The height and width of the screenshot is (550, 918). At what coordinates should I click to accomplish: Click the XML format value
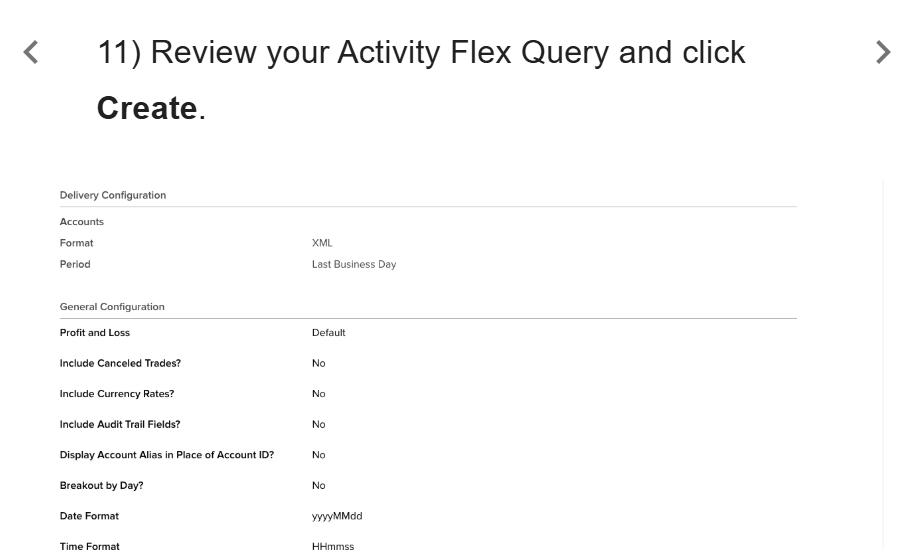[322, 243]
